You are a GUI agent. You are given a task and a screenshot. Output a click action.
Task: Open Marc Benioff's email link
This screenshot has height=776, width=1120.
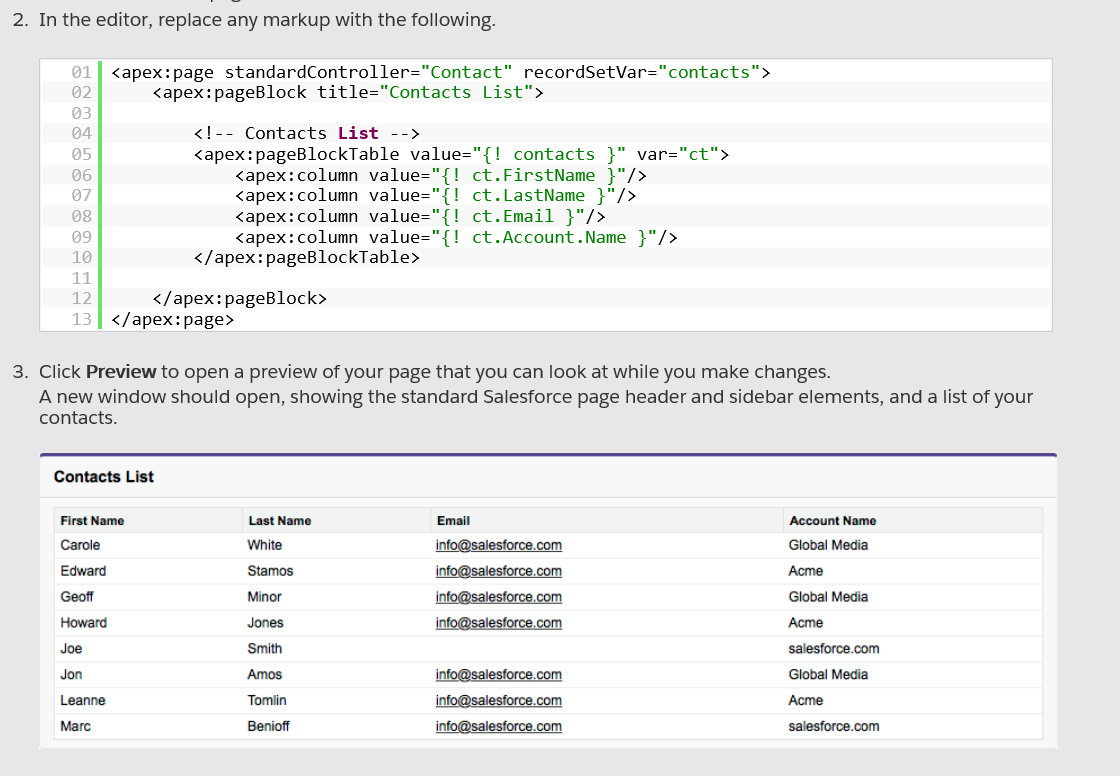tap(498, 727)
